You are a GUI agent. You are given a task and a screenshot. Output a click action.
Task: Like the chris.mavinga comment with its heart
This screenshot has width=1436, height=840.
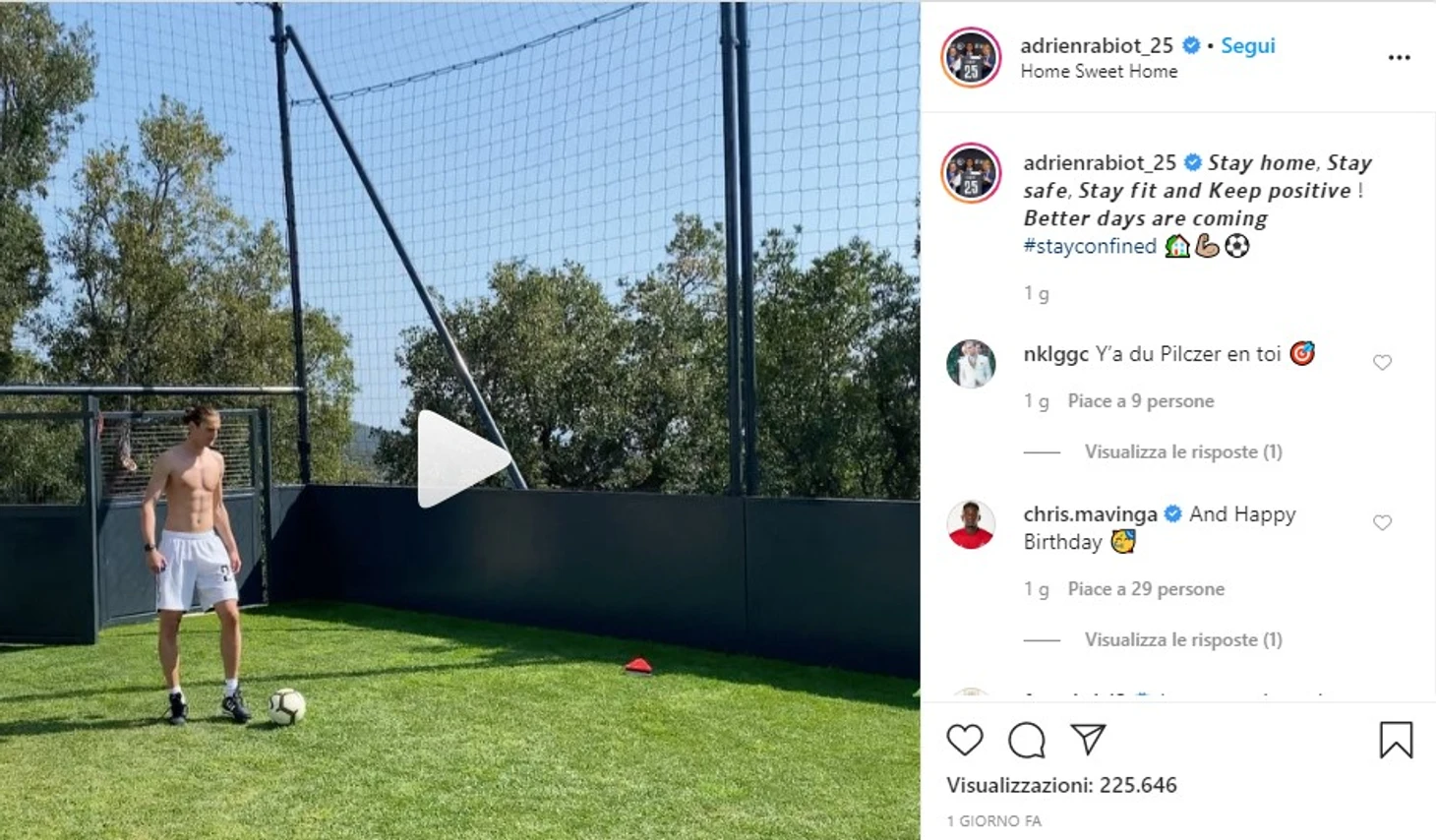1382,523
